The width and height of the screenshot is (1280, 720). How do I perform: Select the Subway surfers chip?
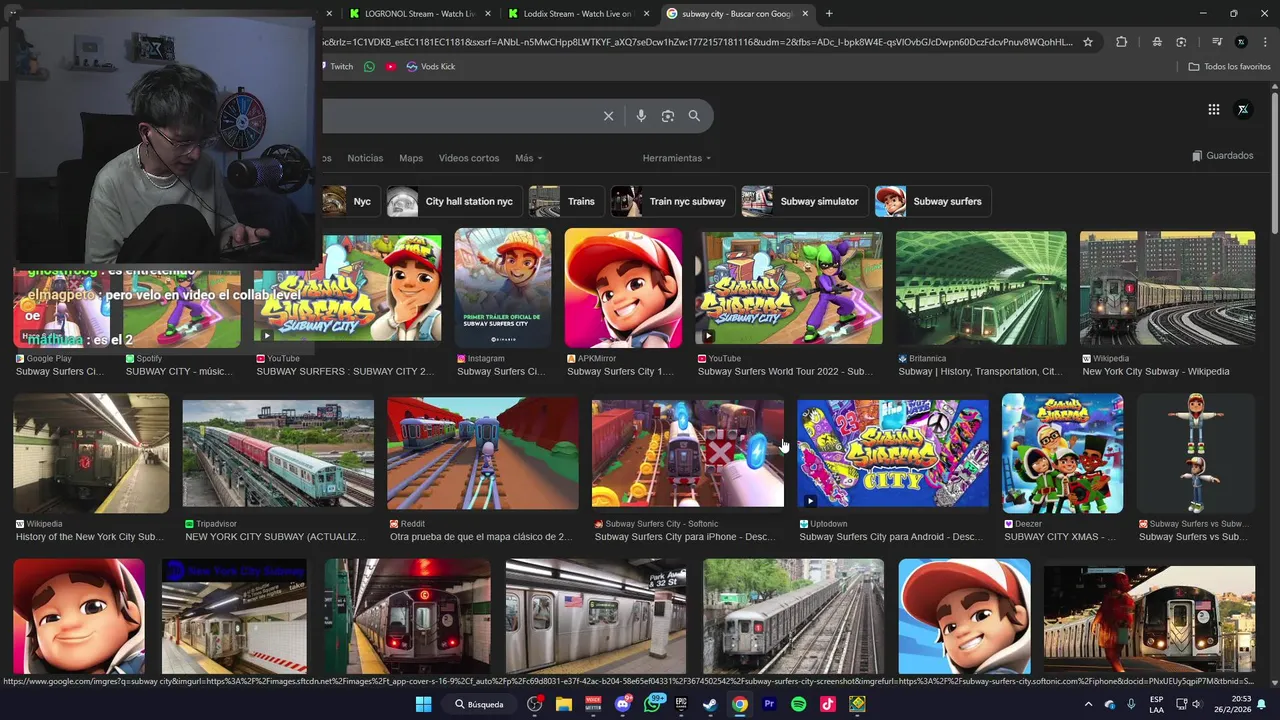click(x=932, y=201)
